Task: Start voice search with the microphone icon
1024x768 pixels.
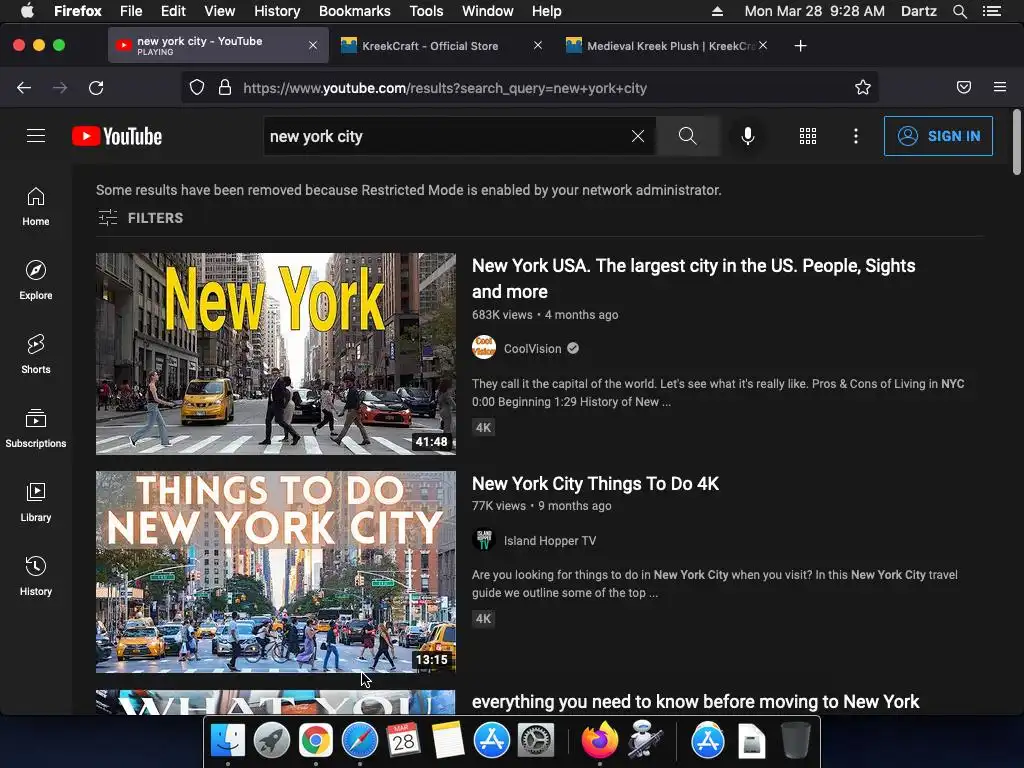Action: coord(748,136)
